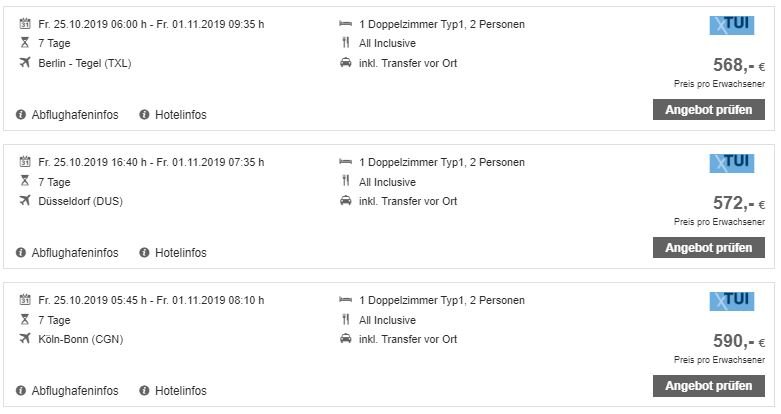Click Angebot prüfen for the 590 euro Köln-Bonn offer
This screenshot has width=781, height=414.
pos(709,386)
